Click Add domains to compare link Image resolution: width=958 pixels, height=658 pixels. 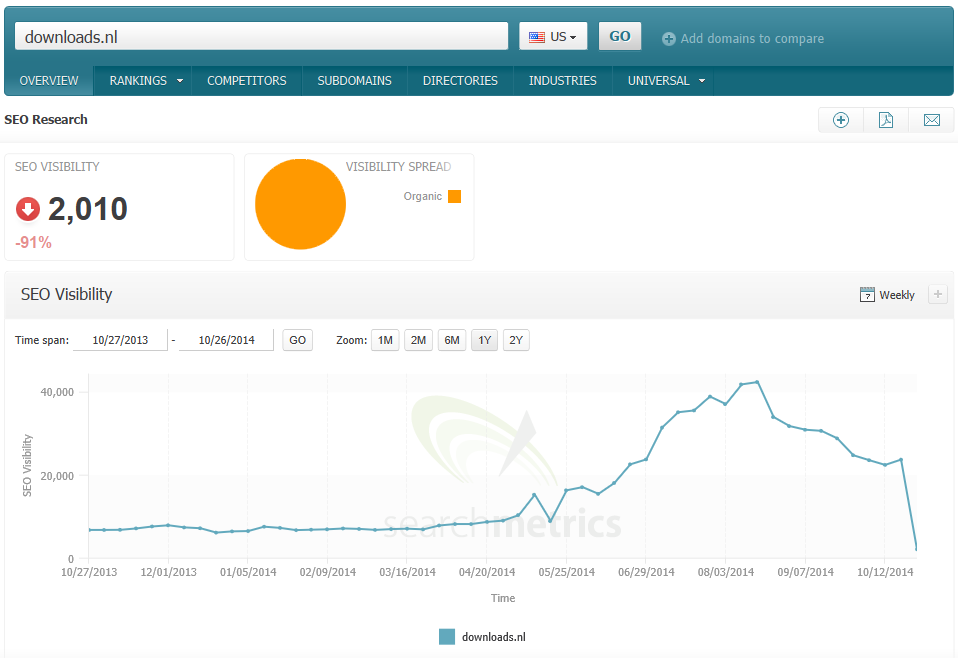coord(752,38)
